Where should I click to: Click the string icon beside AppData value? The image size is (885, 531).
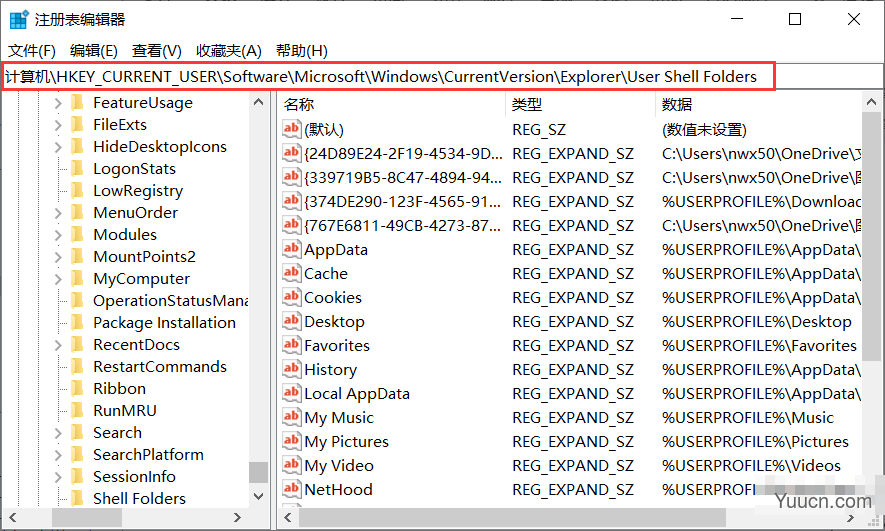pyautogui.click(x=291, y=249)
